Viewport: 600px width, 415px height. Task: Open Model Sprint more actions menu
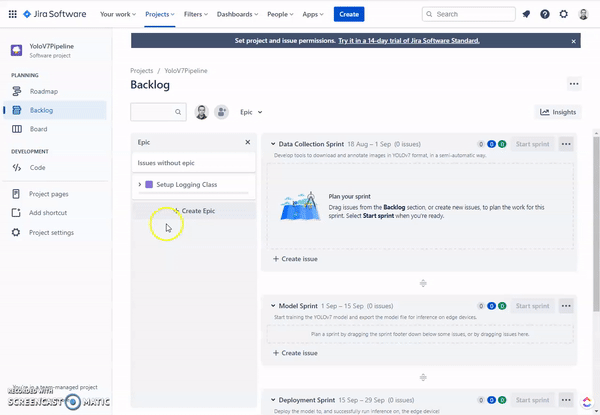pos(566,306)
